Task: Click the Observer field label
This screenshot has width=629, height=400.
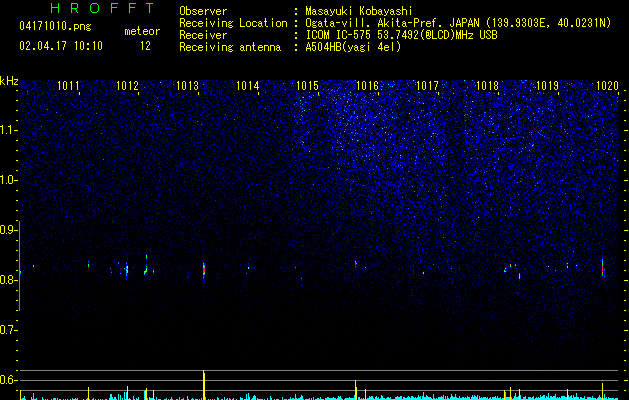Action: [203, 11]
